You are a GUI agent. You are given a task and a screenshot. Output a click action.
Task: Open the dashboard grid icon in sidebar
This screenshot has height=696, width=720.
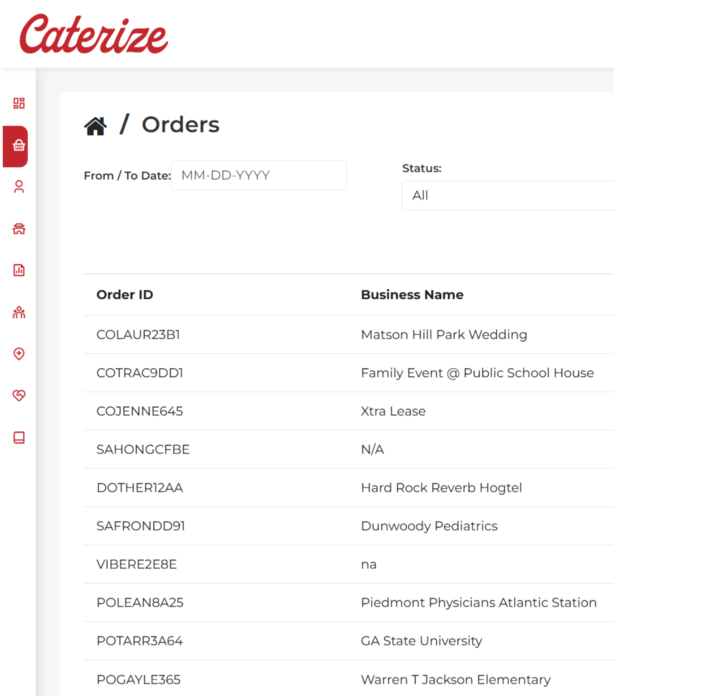18,103
